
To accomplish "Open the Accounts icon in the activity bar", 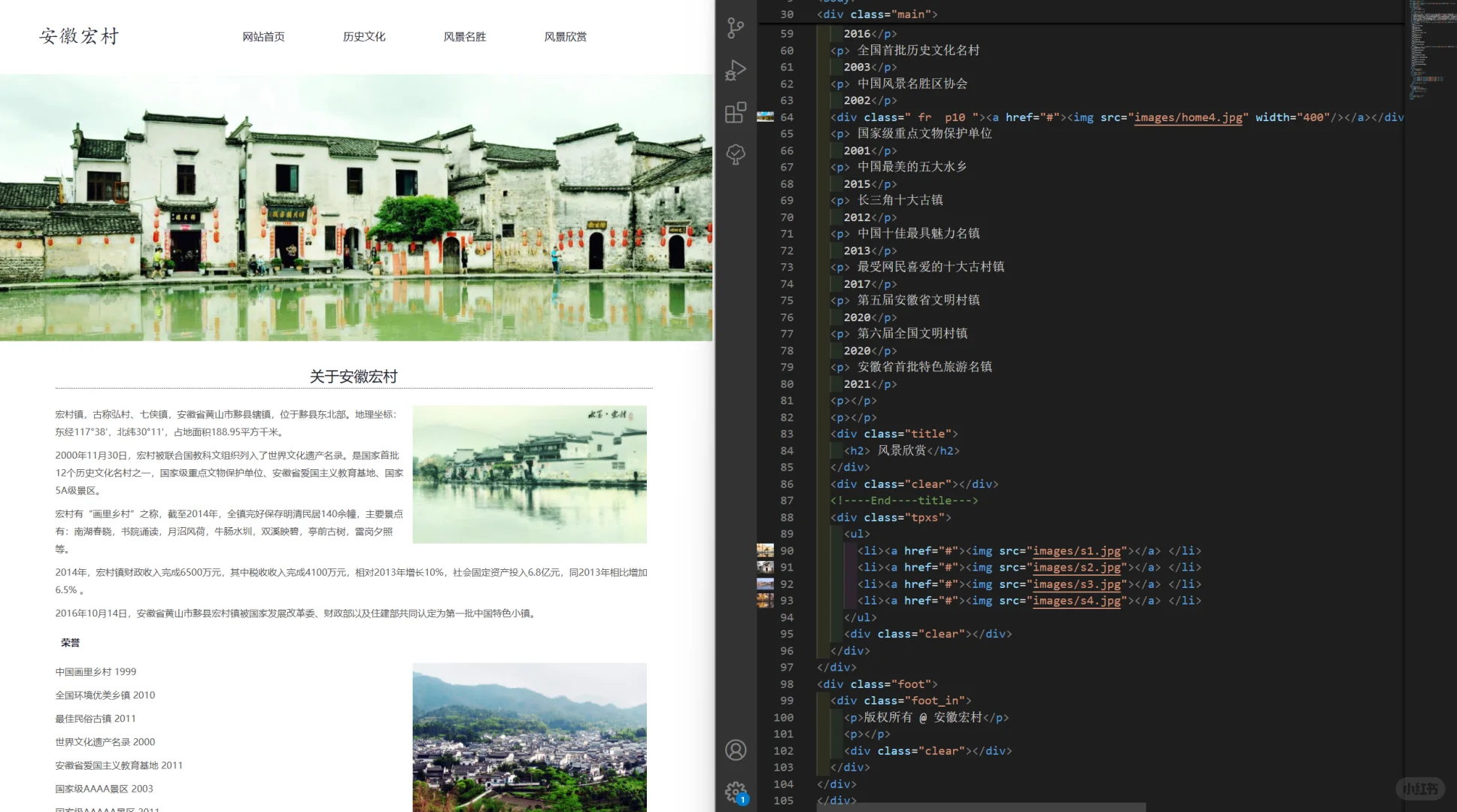I will pos(735,750).
